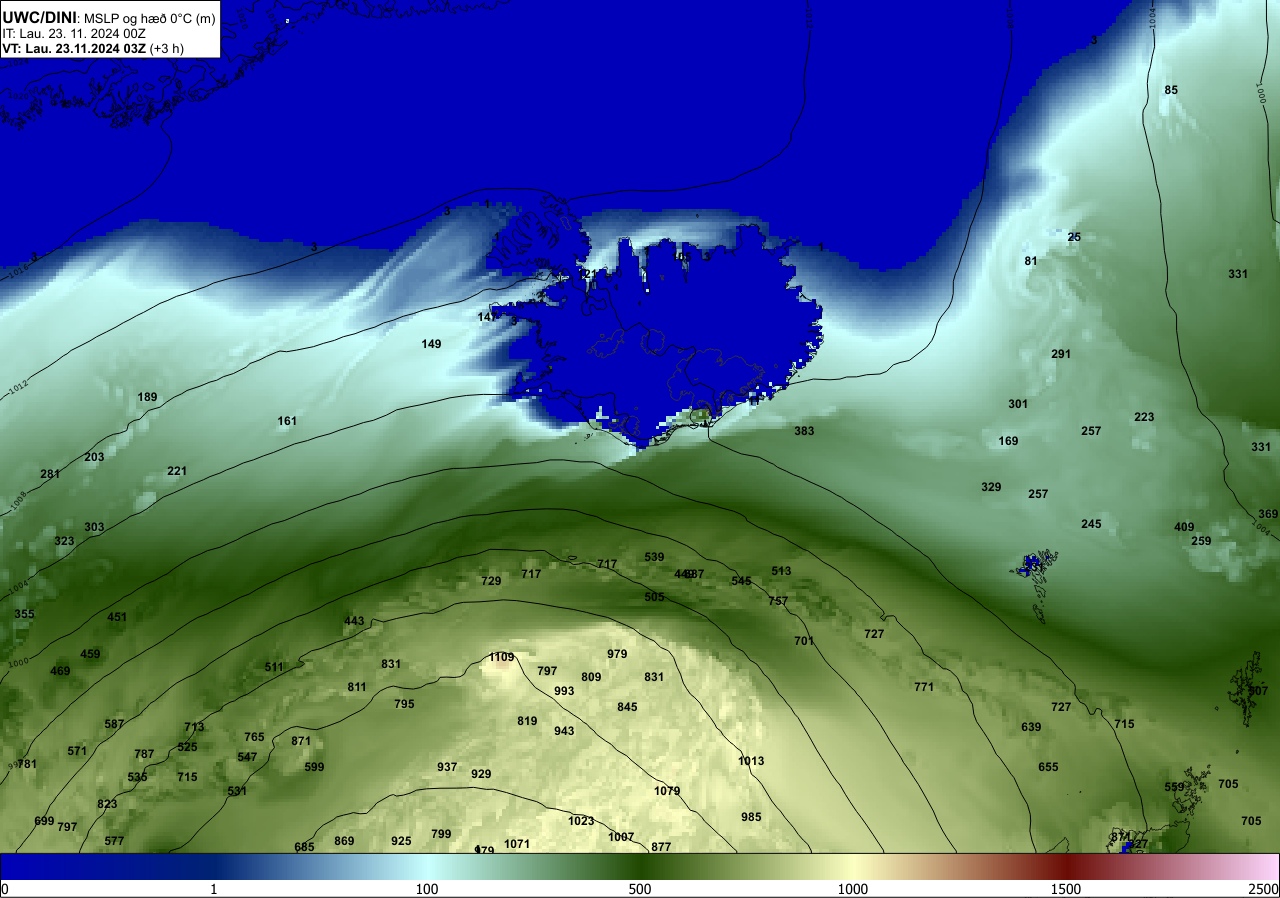This screenshot has width=1280, height=898.
Task: Click the 'VT: Lau. 23.11.2024 03Z' line
Action: pyautogui.click(x=74, y=48)
